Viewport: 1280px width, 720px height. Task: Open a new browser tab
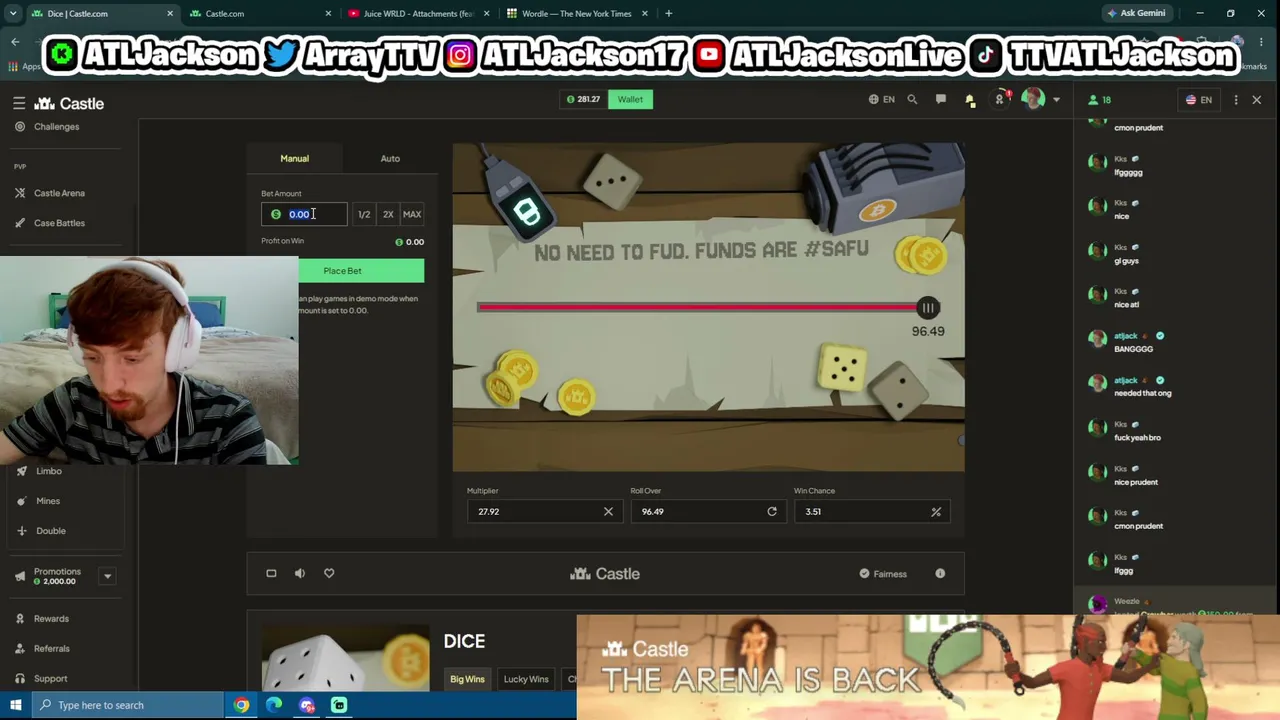click(668, 14)
